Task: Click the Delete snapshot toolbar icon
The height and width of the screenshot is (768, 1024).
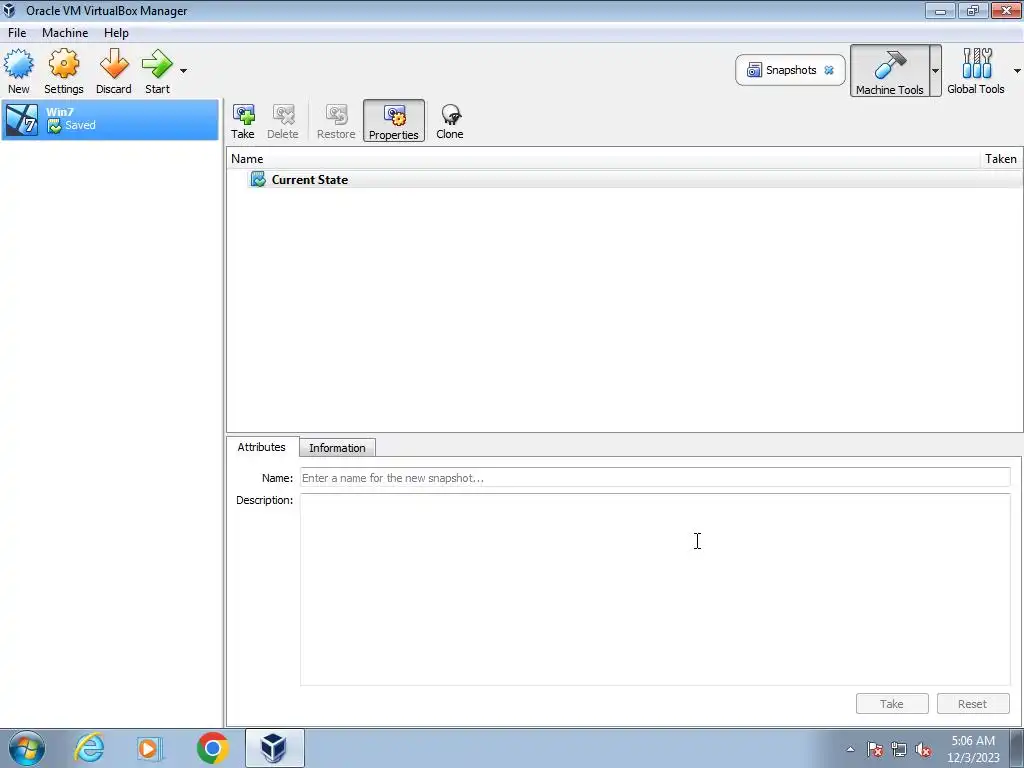Action: (282, 121)
